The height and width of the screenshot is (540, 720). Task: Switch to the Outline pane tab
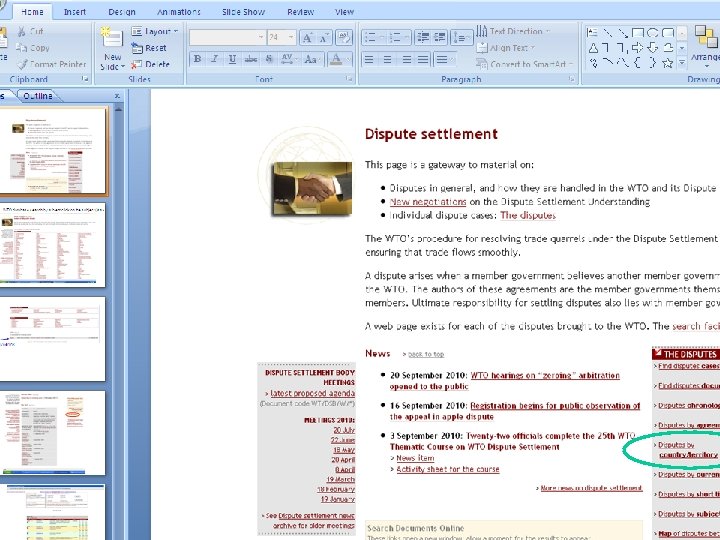(38, 96)
